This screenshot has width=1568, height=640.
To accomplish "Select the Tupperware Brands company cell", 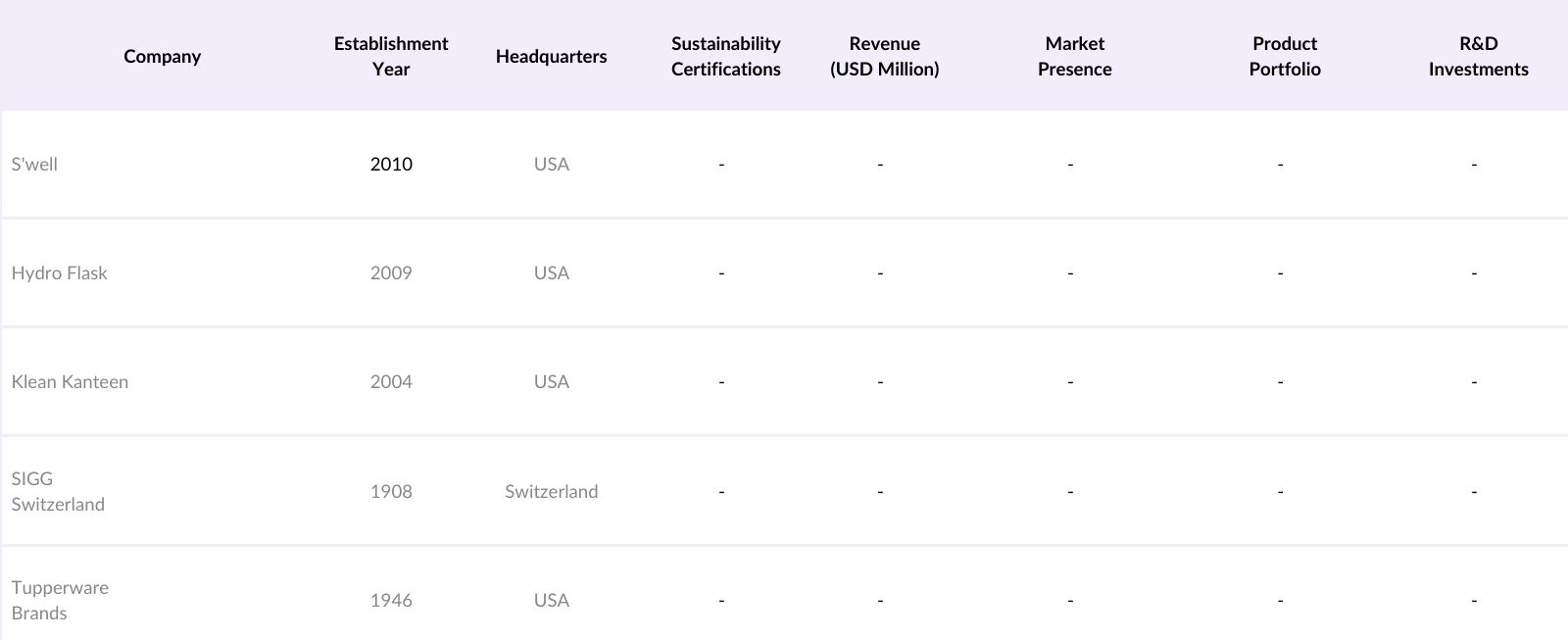I will click(x=60, y=600).
